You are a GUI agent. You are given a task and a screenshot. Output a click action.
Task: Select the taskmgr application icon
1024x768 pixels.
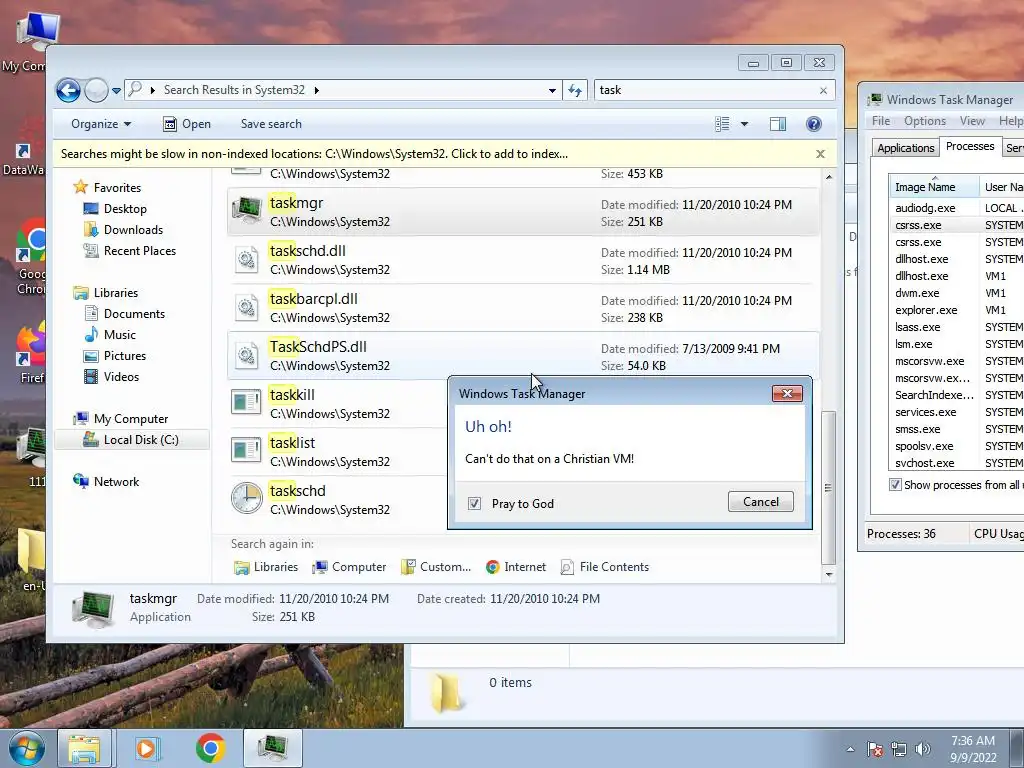[247, 210]
